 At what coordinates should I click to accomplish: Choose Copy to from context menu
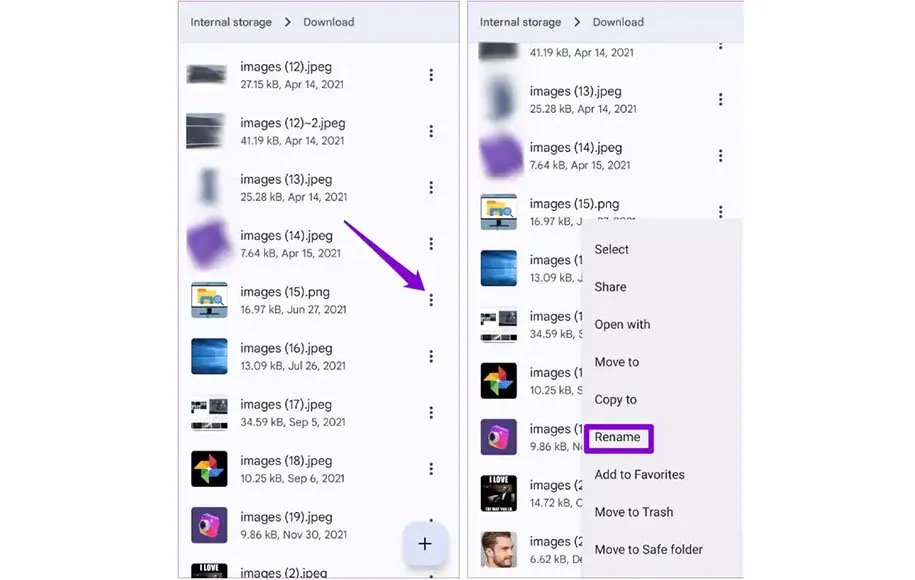[615, 400]
